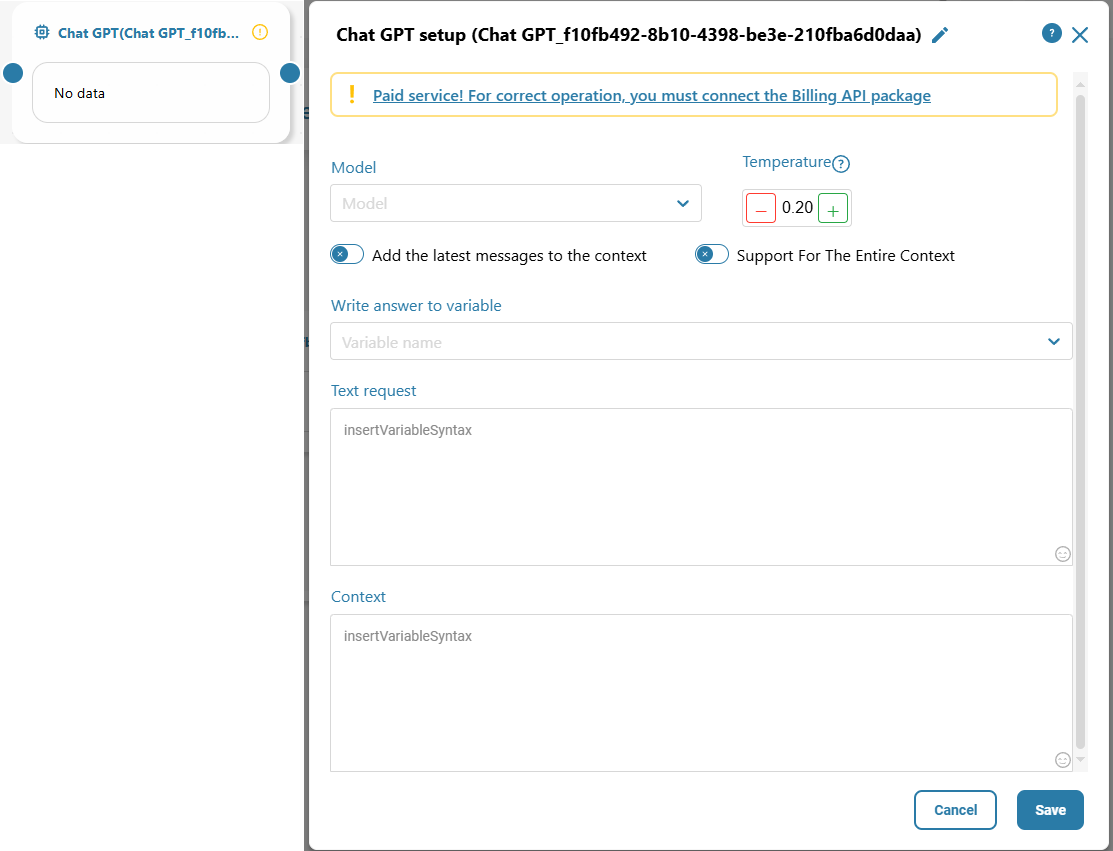
Task: Click the scrollbar down arrow in dialog
Action: point(1080,759)
